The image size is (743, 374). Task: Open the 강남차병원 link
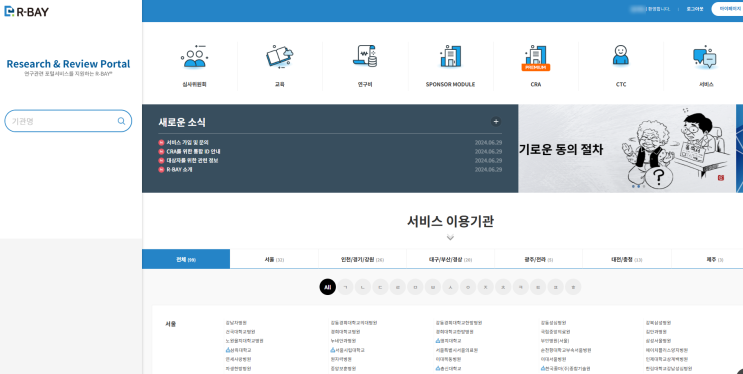pyautogui.click(x=236, y=323)
